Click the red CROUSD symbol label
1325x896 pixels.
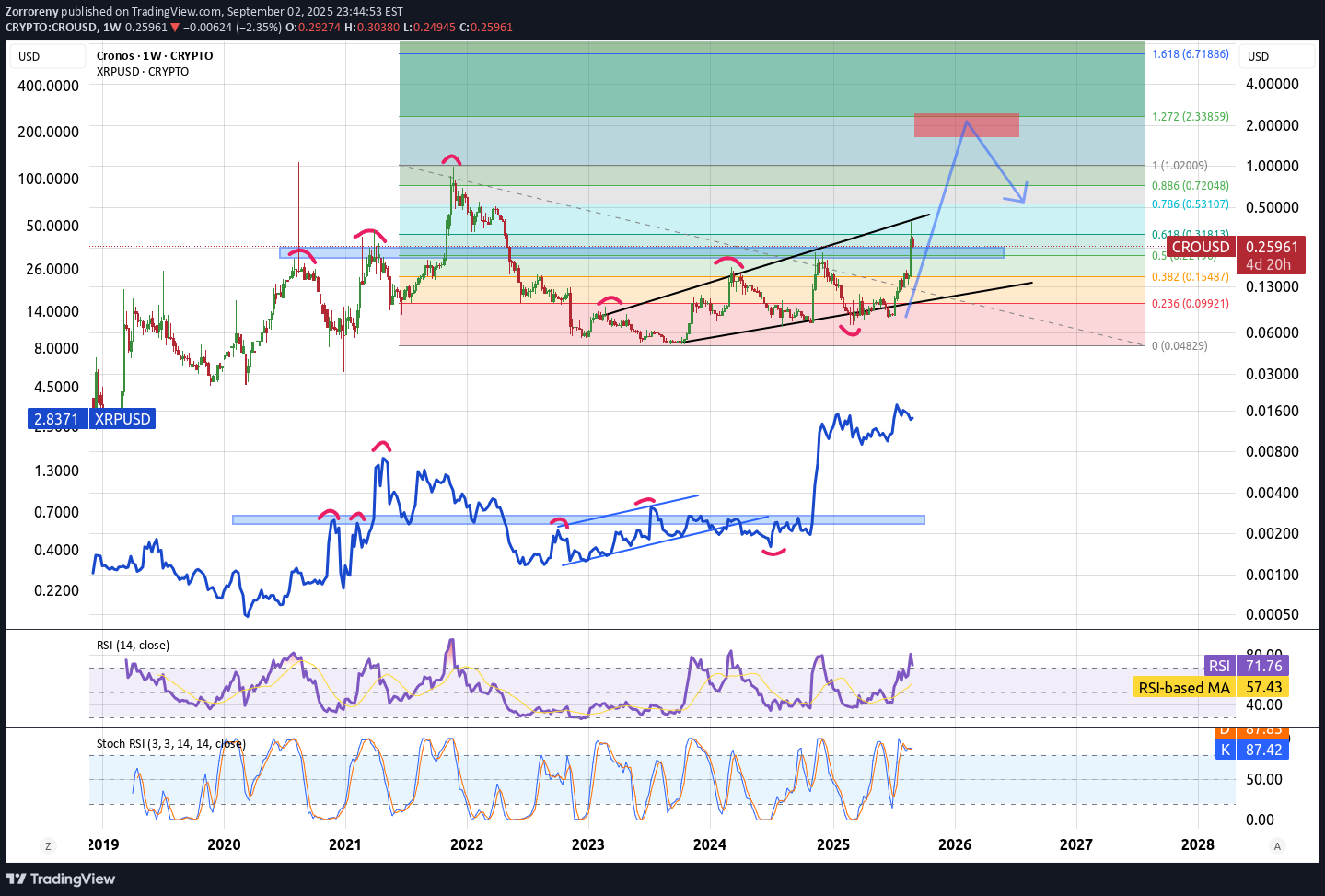[x=1201, y=247]
